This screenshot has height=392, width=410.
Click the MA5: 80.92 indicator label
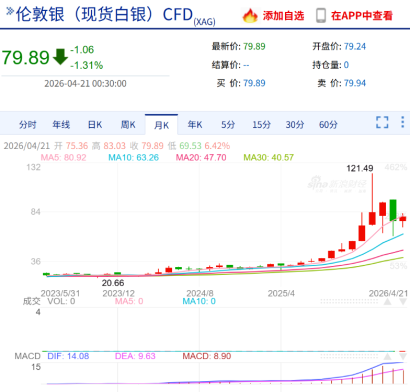[x=63, y=157]
